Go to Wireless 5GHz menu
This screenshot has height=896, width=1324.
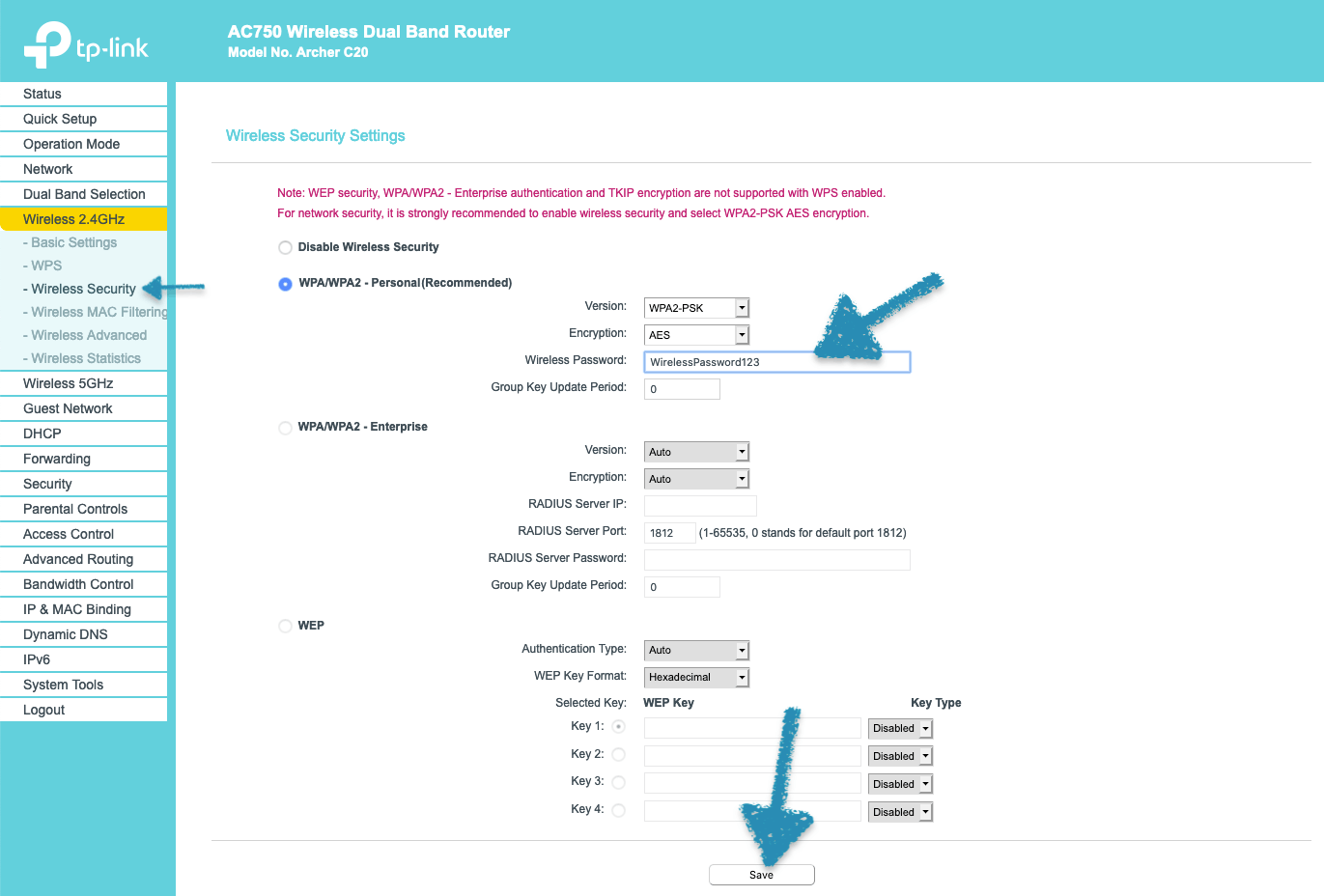click(x=69, y=383)
